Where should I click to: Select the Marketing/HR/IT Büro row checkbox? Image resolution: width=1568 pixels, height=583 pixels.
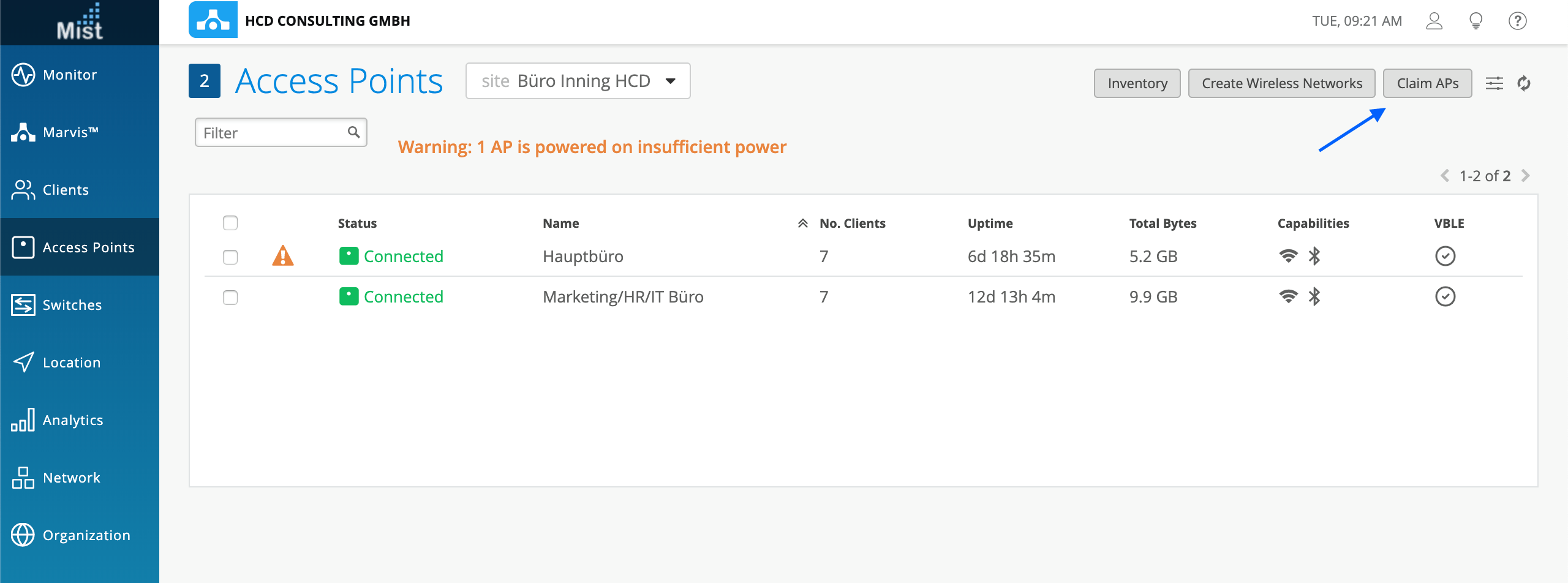pos(230,298)
